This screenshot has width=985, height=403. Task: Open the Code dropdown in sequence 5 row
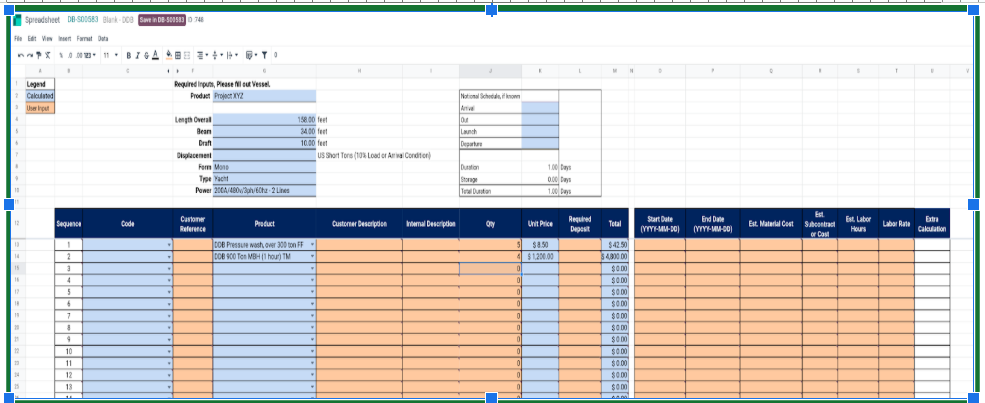169,293
